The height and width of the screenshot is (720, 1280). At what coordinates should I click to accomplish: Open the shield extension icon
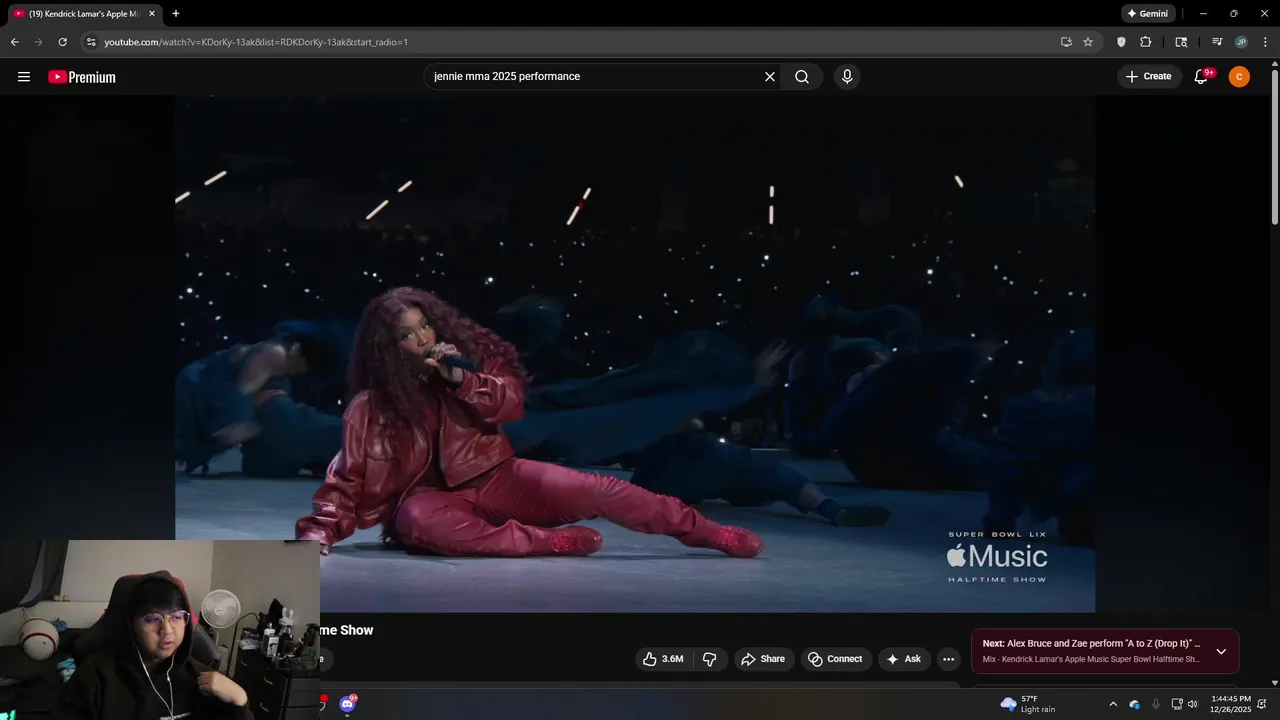tap(1121, 42)
